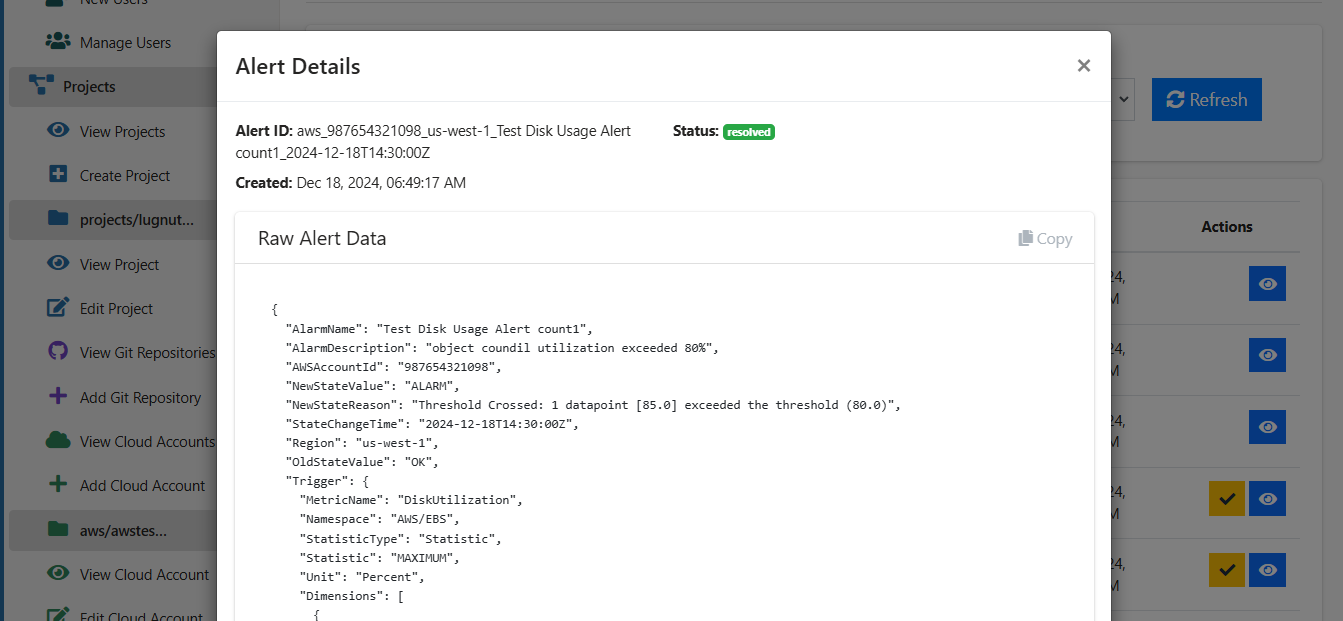Click the pencil icon for Edit Project
This screenshot has height=621, width=1343.
tap(59, 308)
